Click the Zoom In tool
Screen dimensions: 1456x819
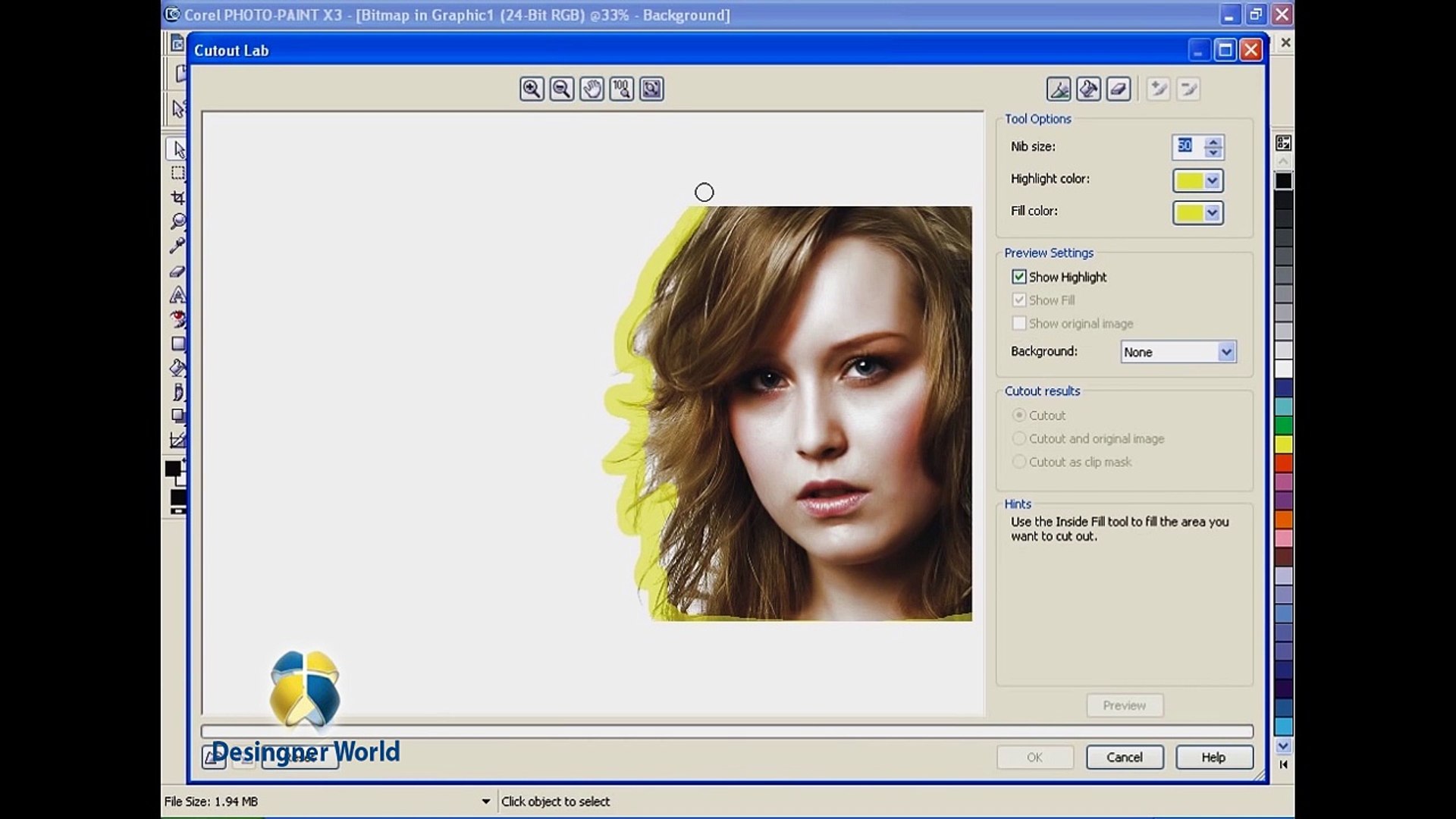pyautogui.click(x=532, y=89)
